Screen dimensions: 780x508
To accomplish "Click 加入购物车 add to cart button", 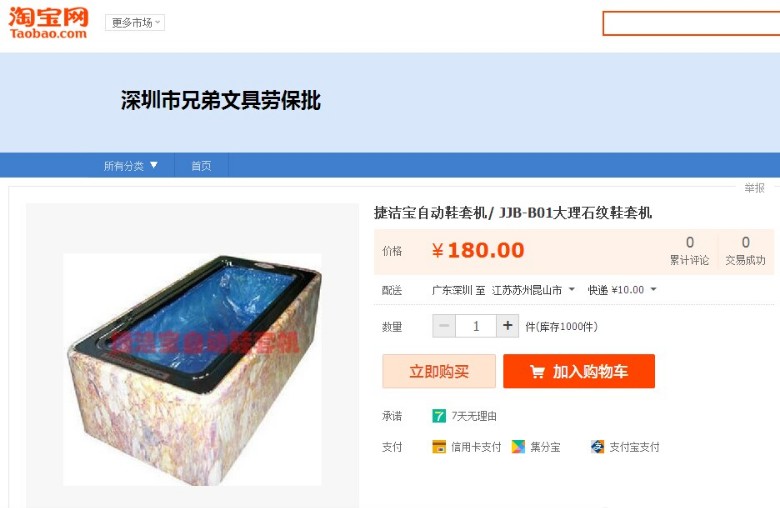I will [x=579, y=371].
